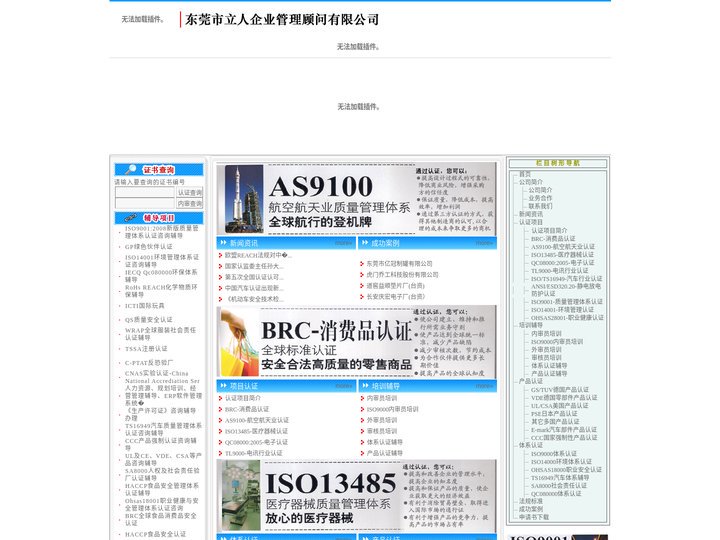Click the arrow icon before 培训辅导 header
Viewport: 720px width, 540px height.
click(x=365, y=386)
